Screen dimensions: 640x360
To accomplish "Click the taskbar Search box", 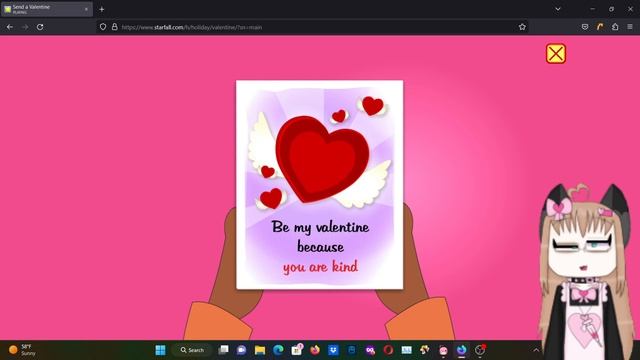I will coord(192,350).
